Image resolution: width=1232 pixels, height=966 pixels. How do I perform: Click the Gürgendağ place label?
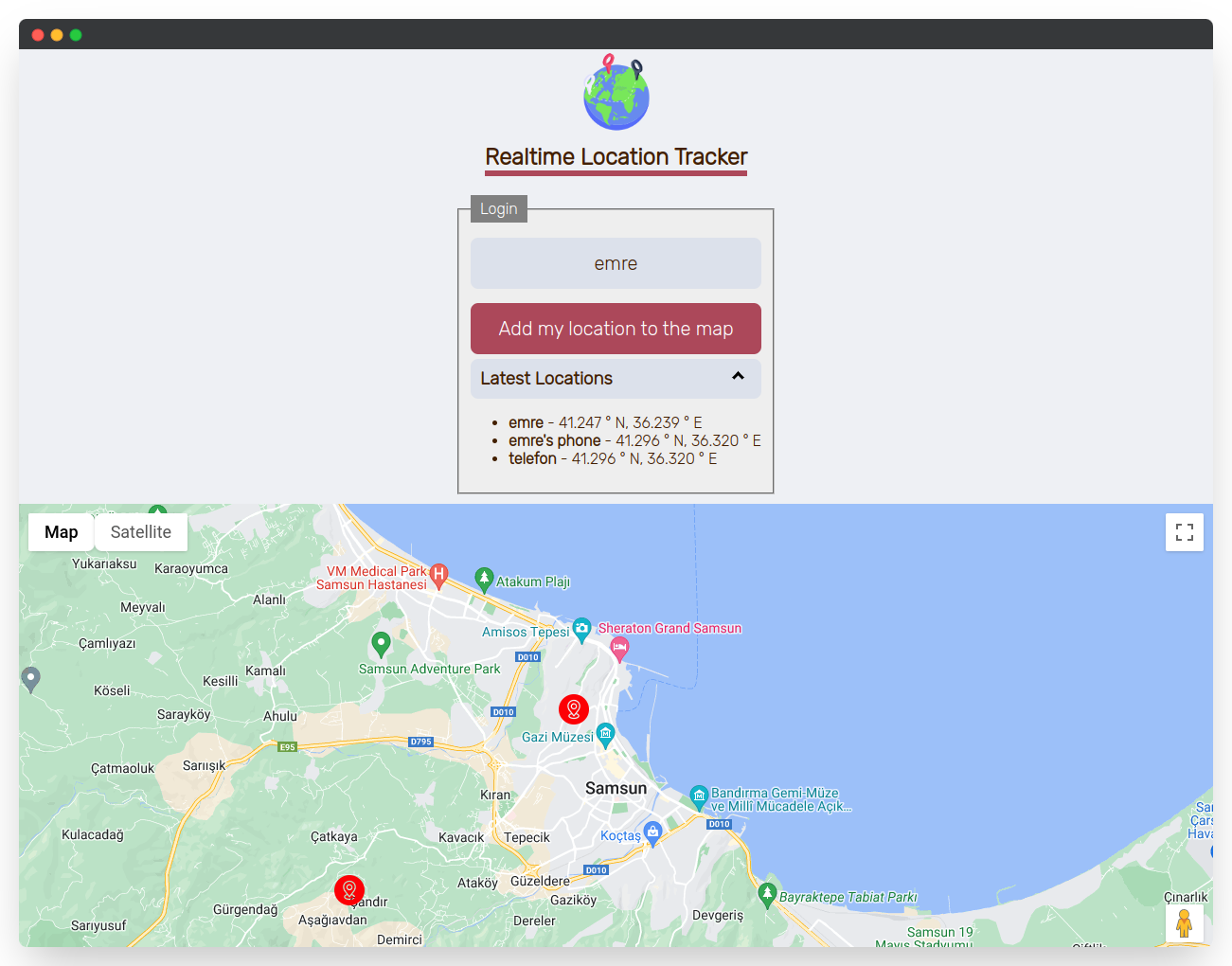click(245, 909)
